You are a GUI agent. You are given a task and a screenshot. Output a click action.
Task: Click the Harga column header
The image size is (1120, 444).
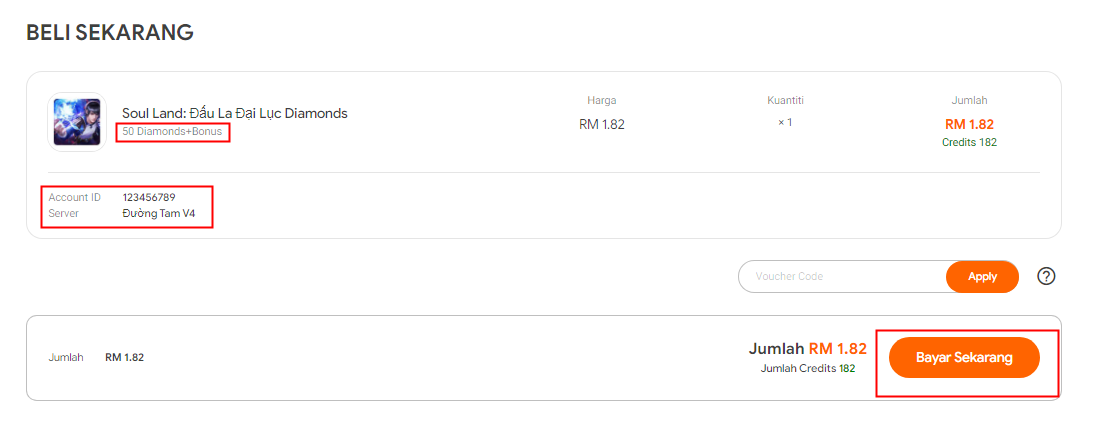(601, 100)
